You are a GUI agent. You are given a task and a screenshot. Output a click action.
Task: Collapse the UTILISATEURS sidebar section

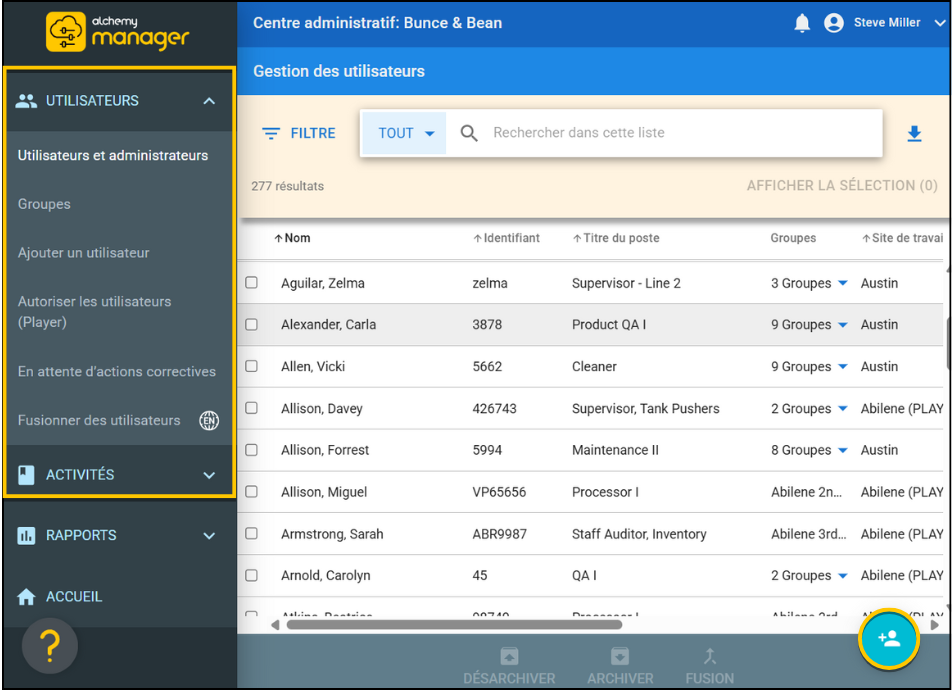tap(209, 101)
